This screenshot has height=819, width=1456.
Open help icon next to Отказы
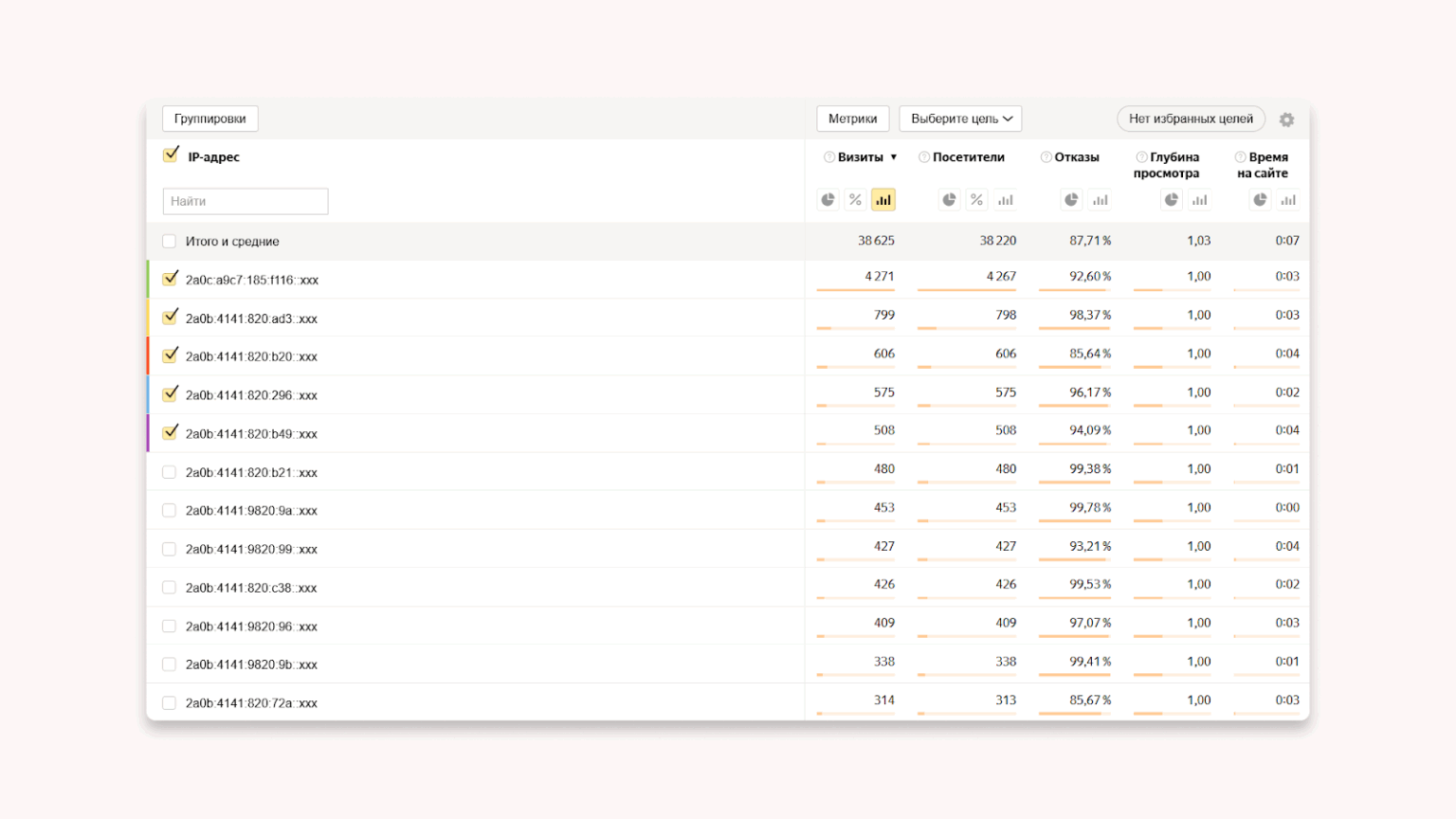pyautogui.click(x=1046, y=157)
